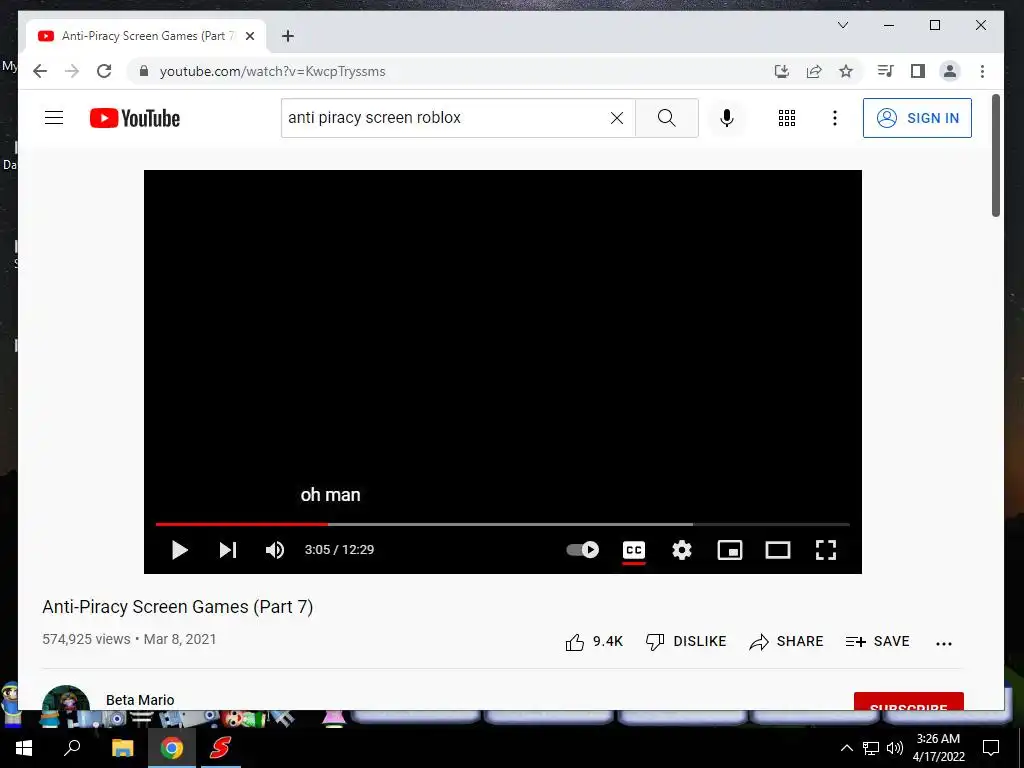Open Windows notification center
The image size is (1024, 768).
(991, 748)
